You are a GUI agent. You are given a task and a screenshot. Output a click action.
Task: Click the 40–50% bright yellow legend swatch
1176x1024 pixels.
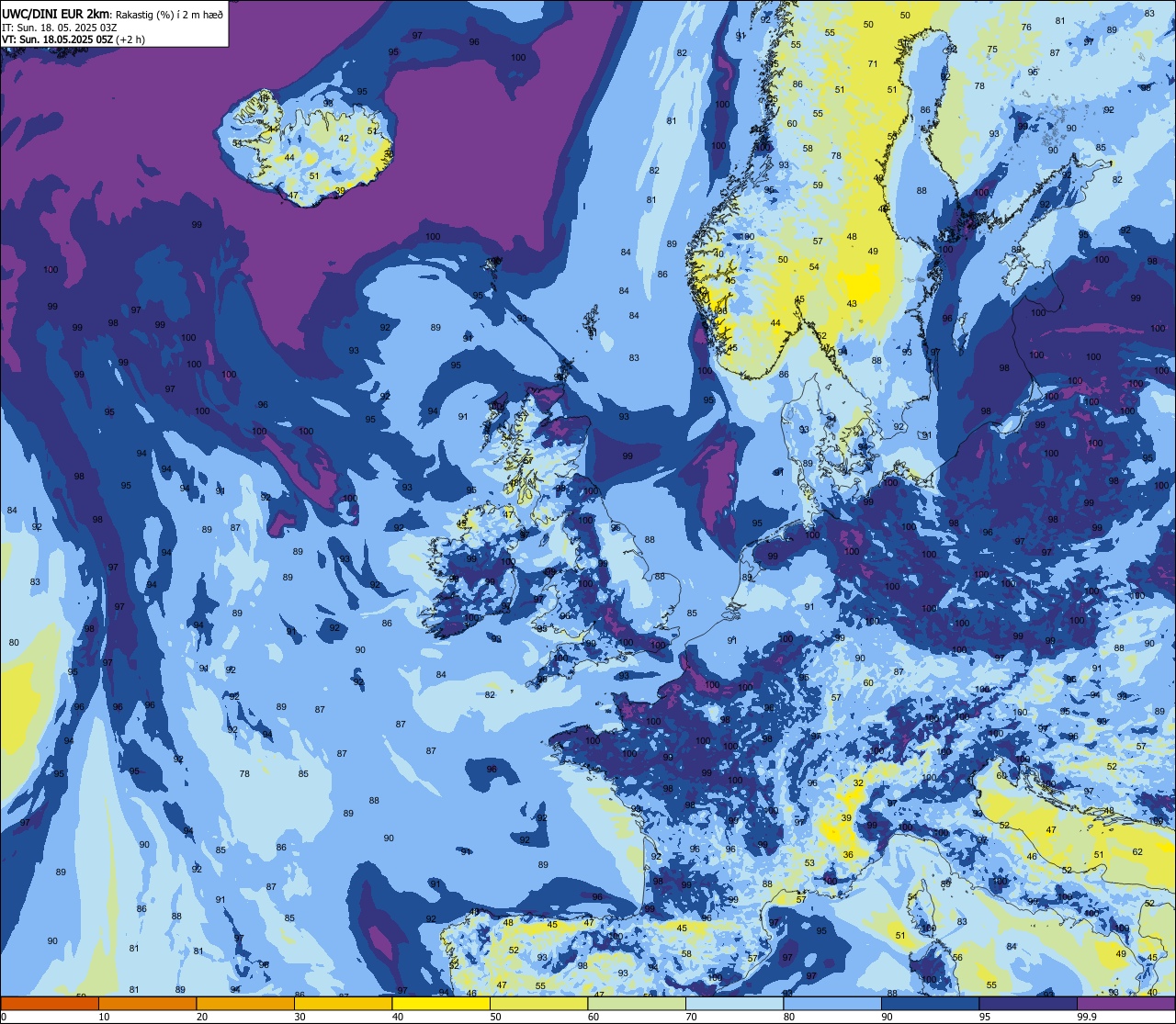[441, 1003]
